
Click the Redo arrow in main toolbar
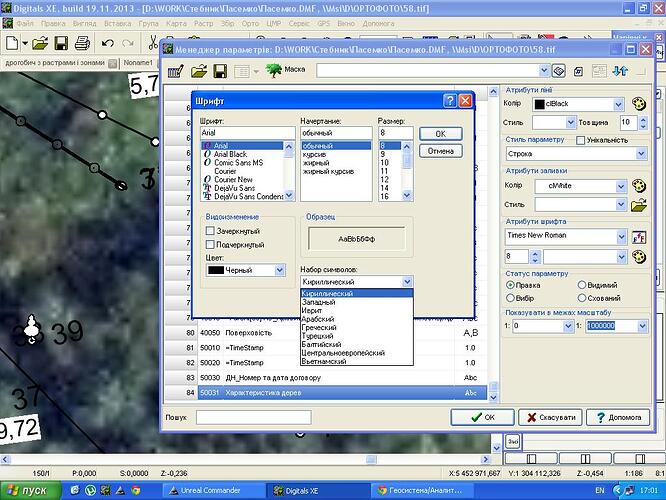point(127,43)
